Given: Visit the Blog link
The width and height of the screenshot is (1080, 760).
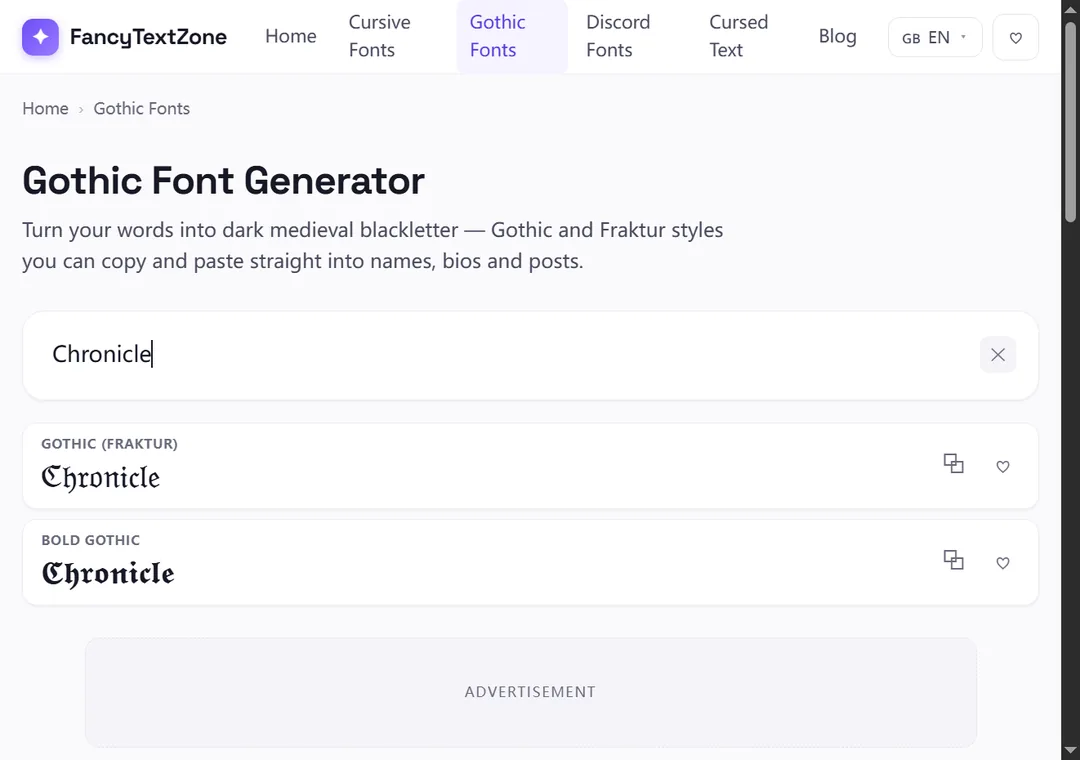Looking at the screenshot, I should [x=838, y=36].
